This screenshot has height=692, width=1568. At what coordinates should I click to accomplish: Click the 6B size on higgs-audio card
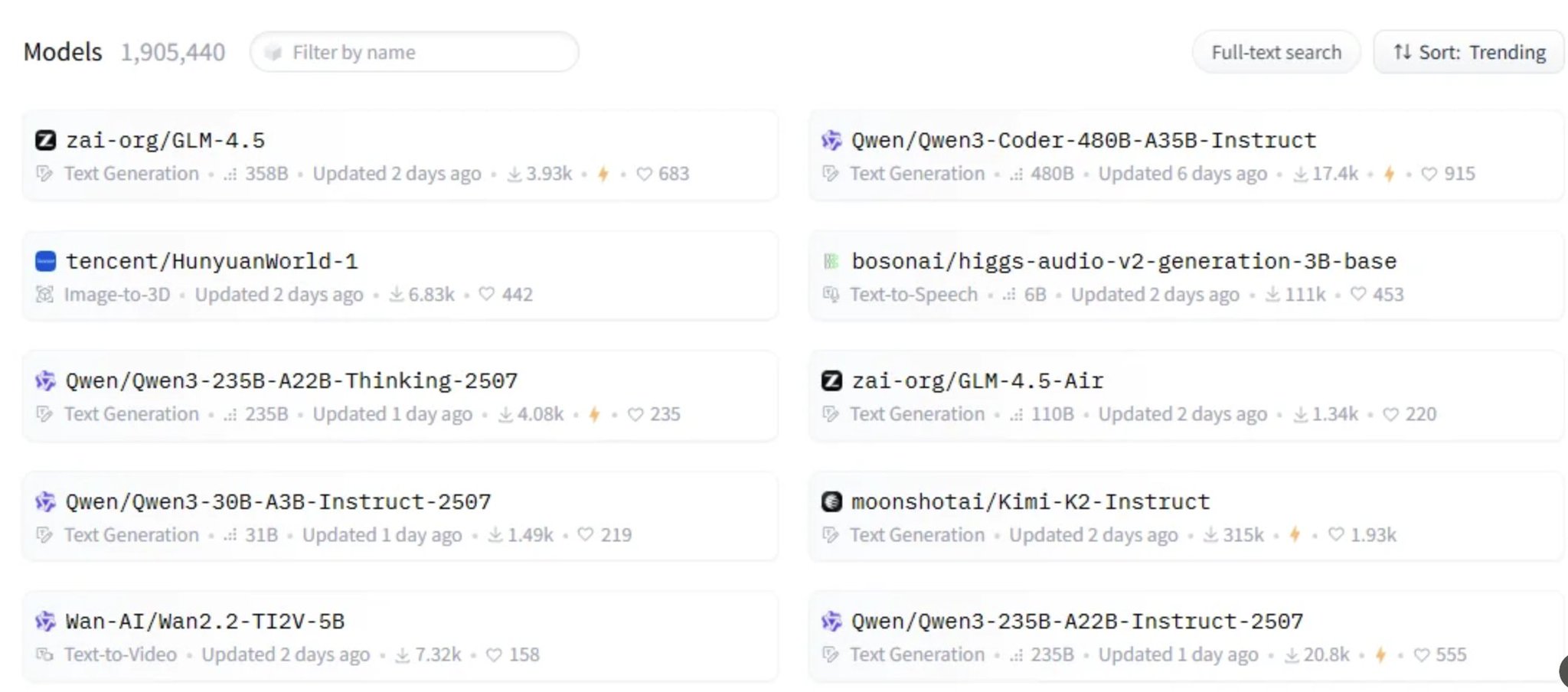(1035, 294)
